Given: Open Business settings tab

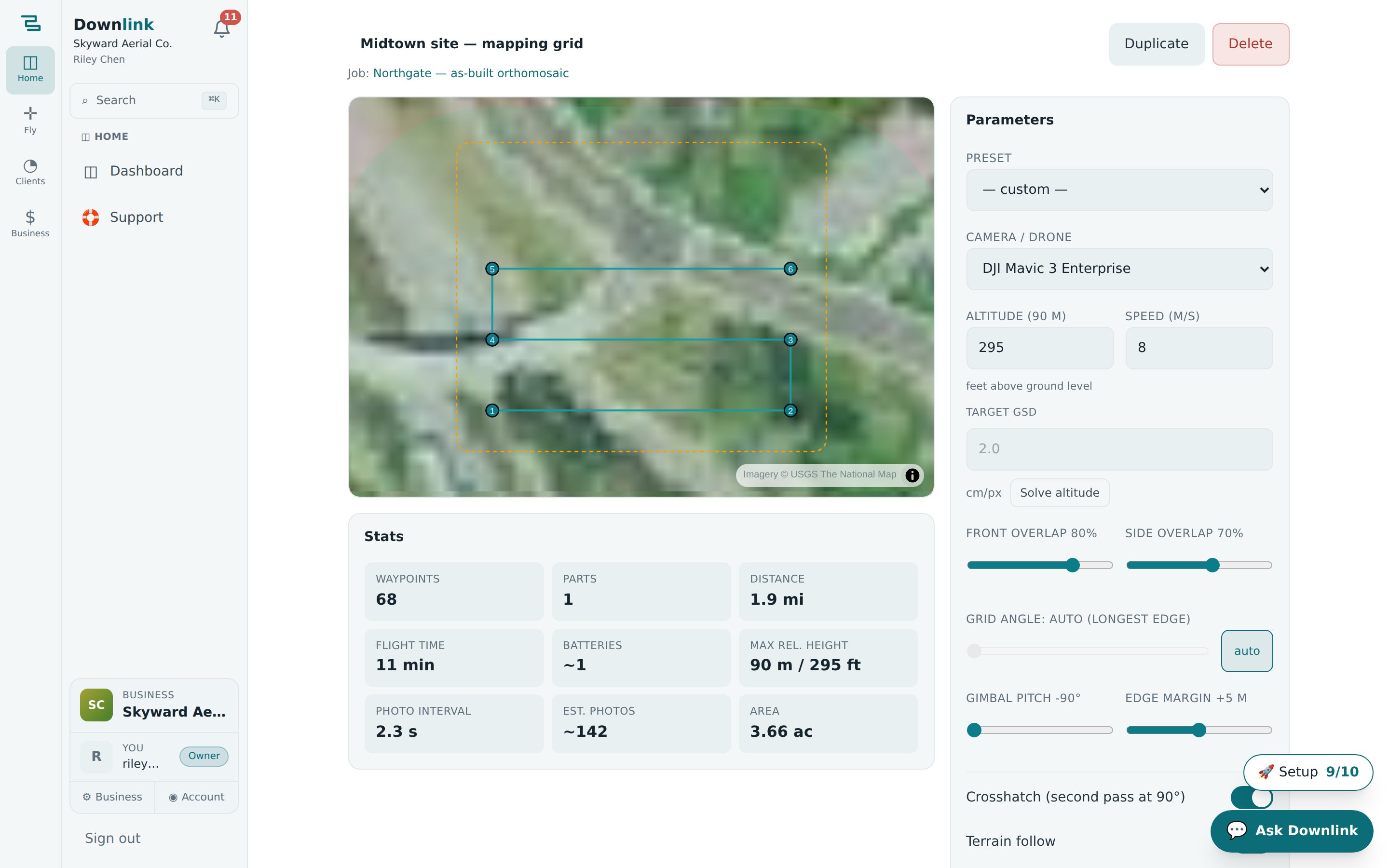Looking at the screenshot, I should pyautogui.click(x=112, y=797).
